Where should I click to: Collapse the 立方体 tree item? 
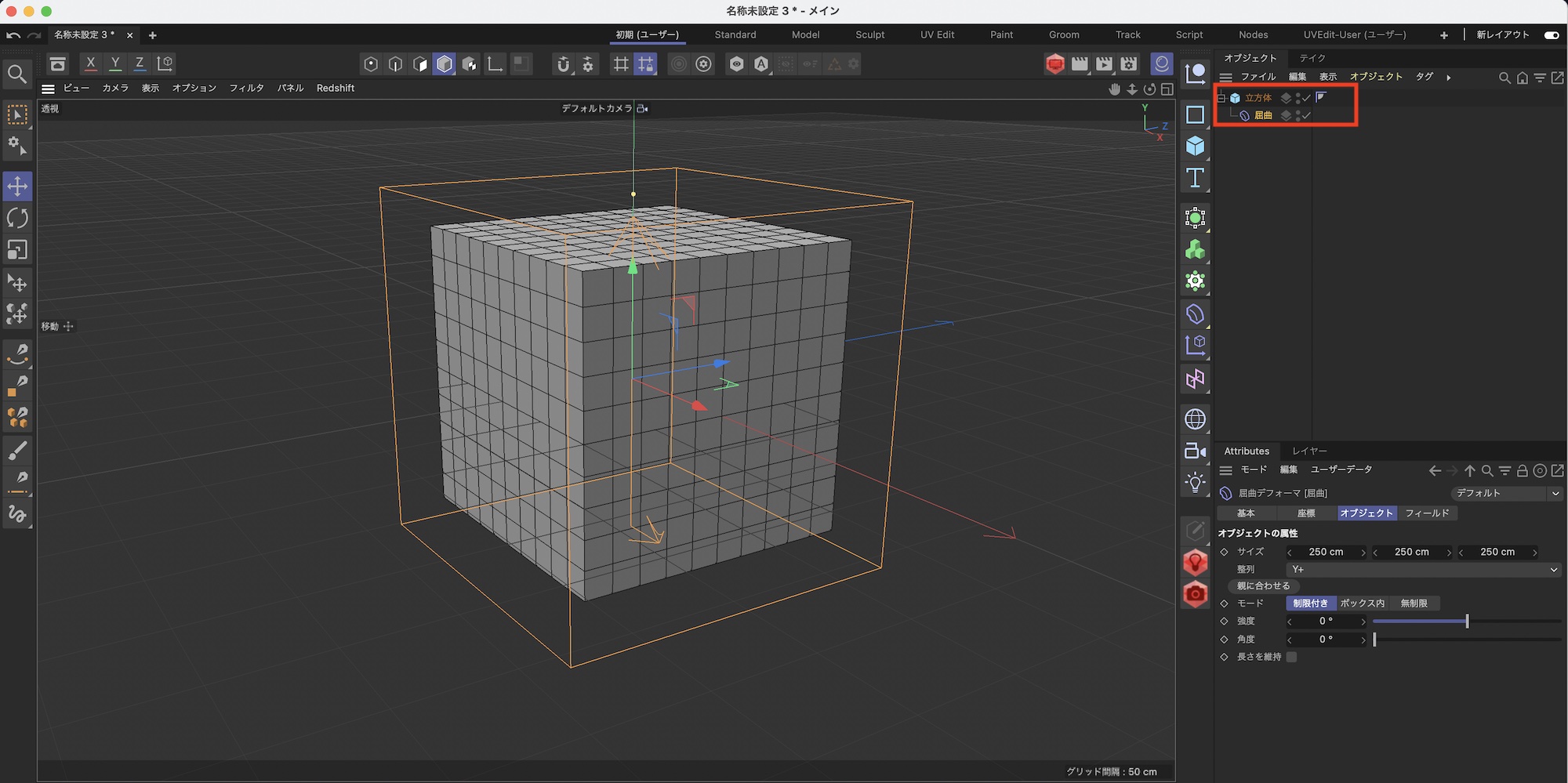point(1221,98)
